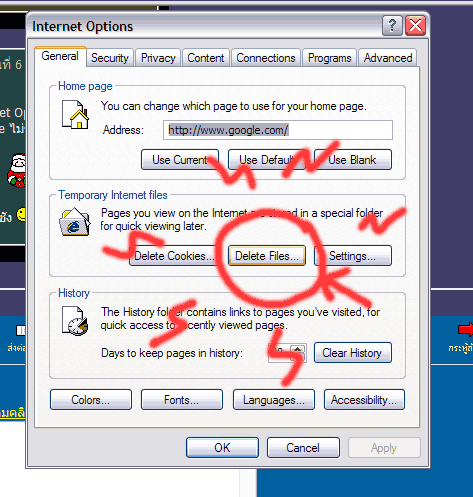This screenshot has width=473, height=497.
Task: Open the Connections tab
Action: coord(266,58)
